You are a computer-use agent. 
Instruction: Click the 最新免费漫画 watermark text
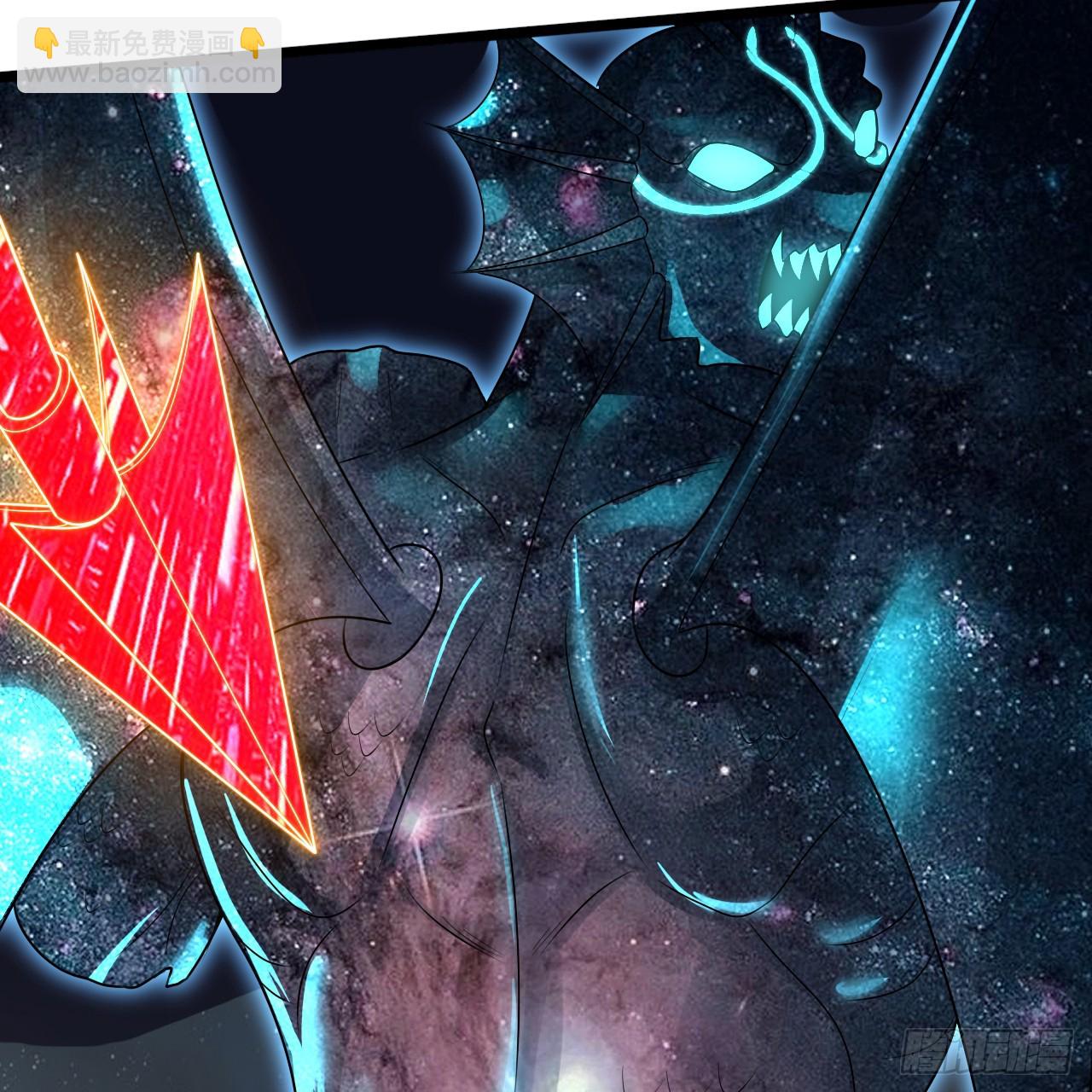[x=148, y=44]
